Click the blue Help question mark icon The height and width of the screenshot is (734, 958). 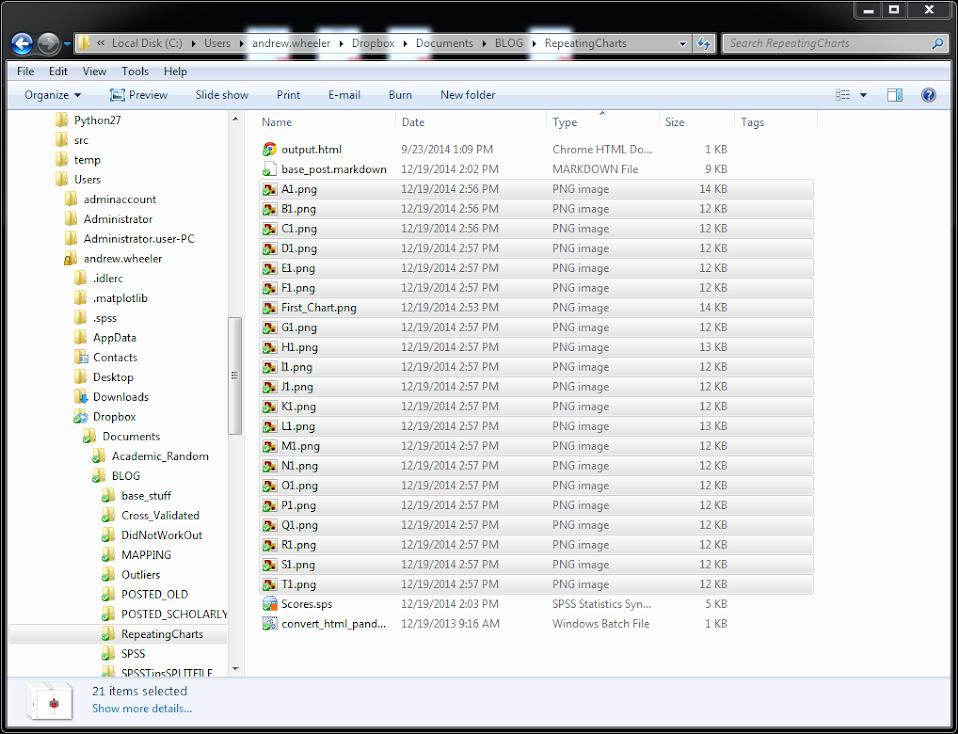coord(929,95)
